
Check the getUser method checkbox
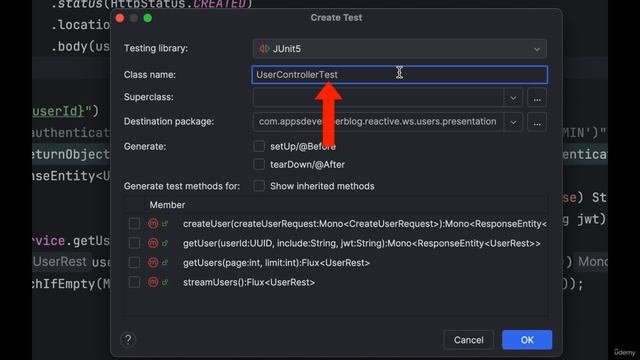tap(134, 243)
